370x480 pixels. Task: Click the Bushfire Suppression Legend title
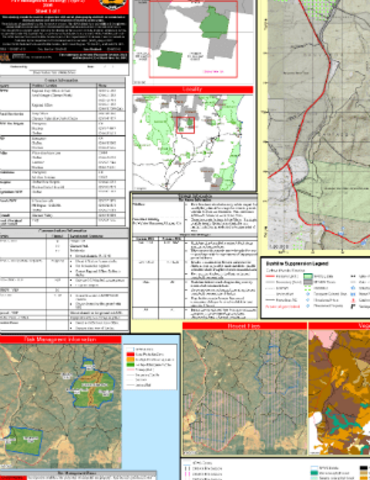coord(297,263)
